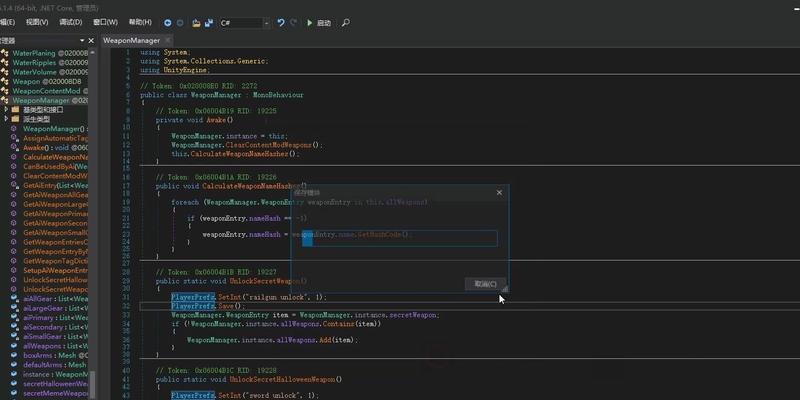The image size is (800, 400).
Task: Start debugging with the green play icon
Action: (x=309, y=23)
